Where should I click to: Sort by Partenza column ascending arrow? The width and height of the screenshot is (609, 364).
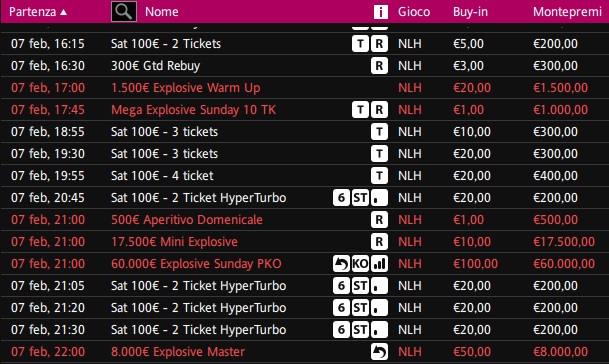[64, 12]
